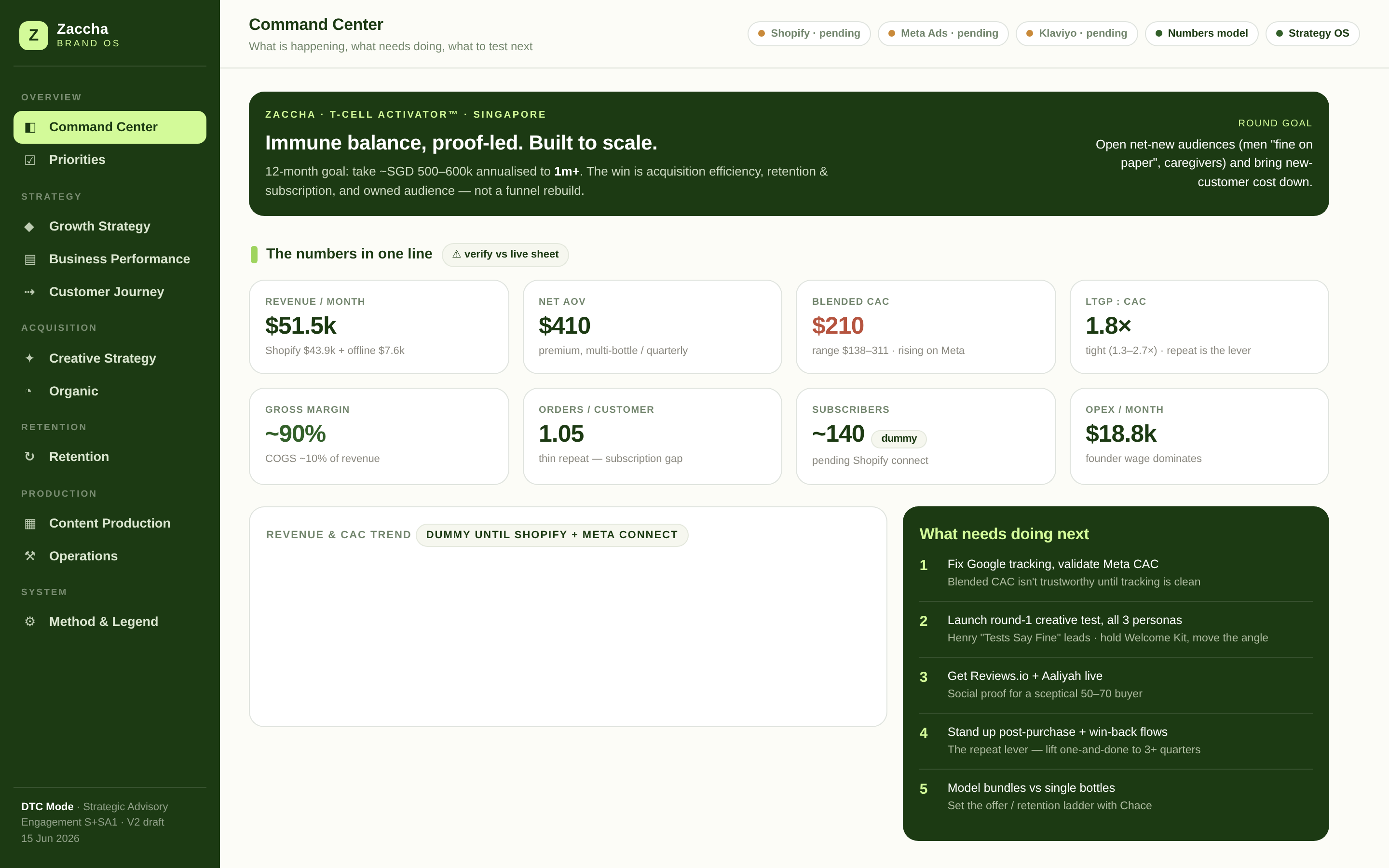Screen dimensions: 1389x868
Task: Click the Customer Journey arrow icon
Action: (x=30, y=292)
